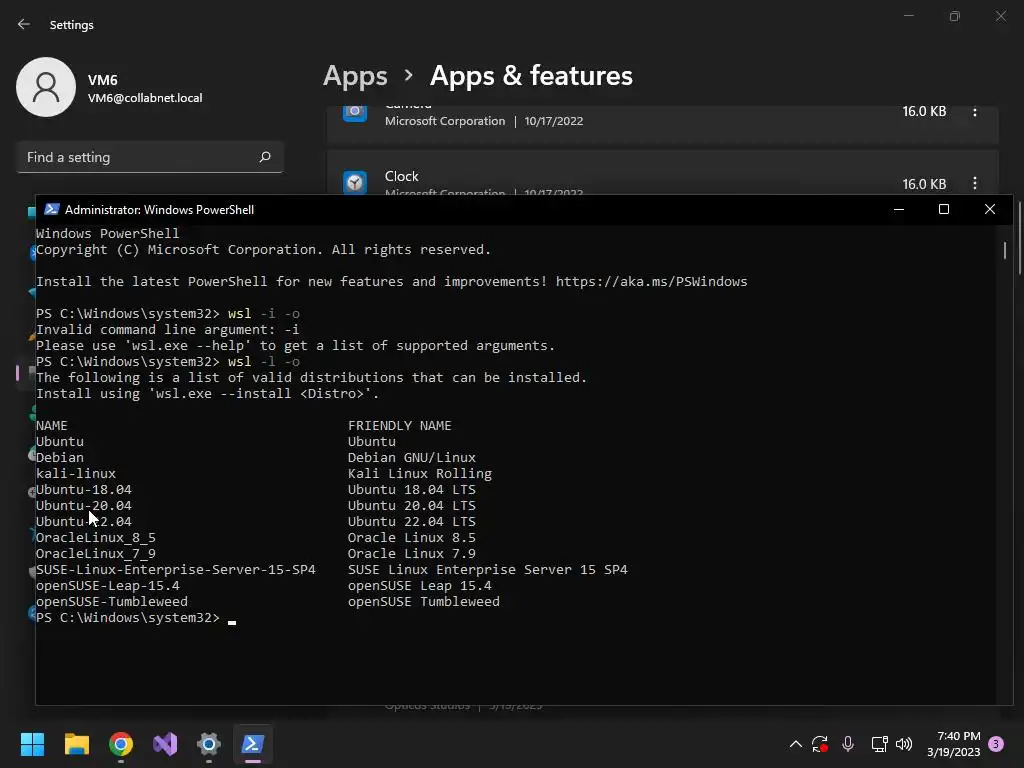
Task: Click the https://aka.ms/PSWindows URL text
Action: 651,281
